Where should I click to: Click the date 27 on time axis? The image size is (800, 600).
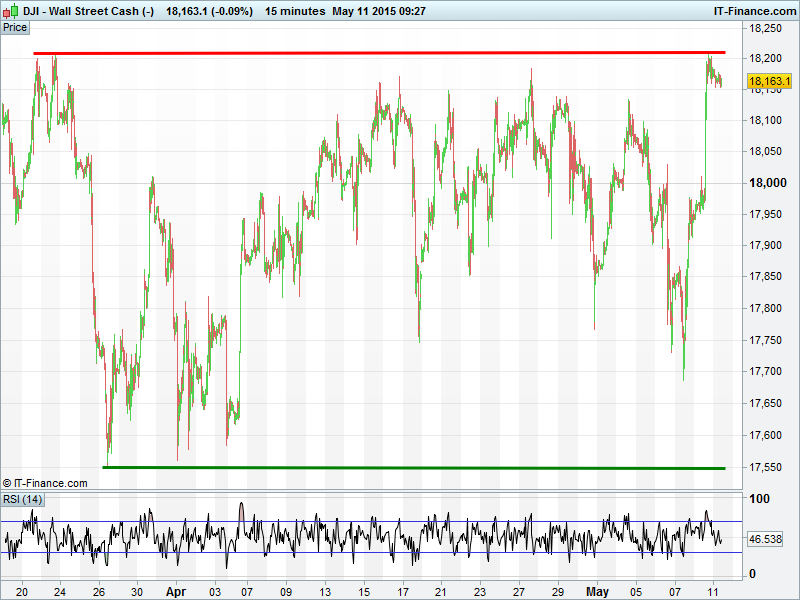(519, 592)
